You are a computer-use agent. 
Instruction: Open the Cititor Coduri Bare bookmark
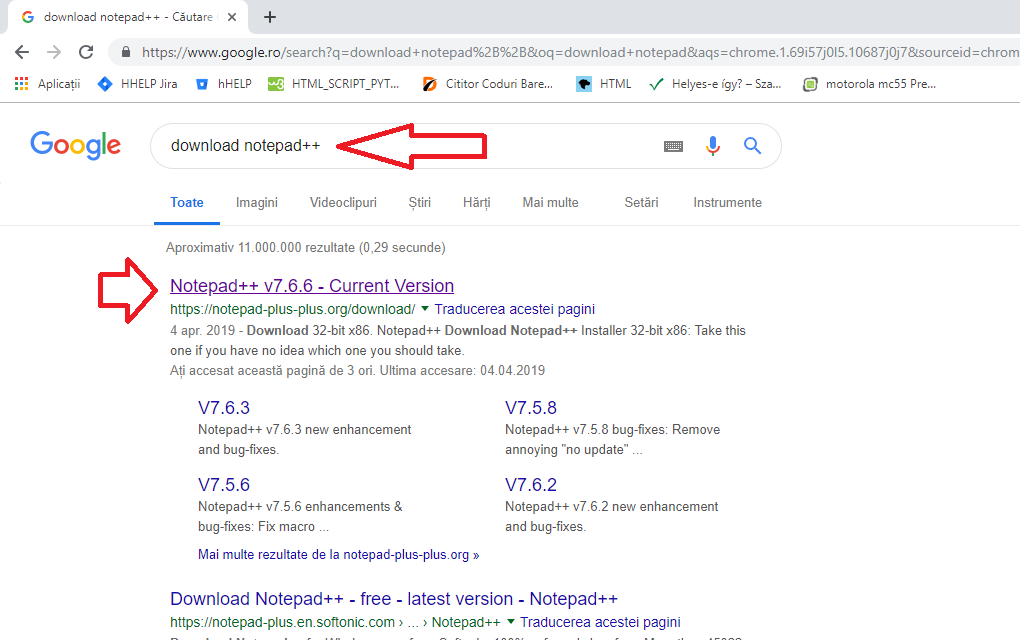[x=487, y=84]
